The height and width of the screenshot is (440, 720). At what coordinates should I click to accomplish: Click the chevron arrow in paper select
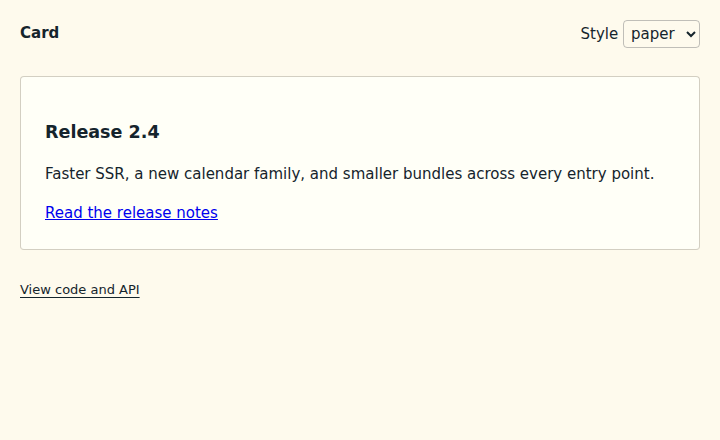(690, 34)
